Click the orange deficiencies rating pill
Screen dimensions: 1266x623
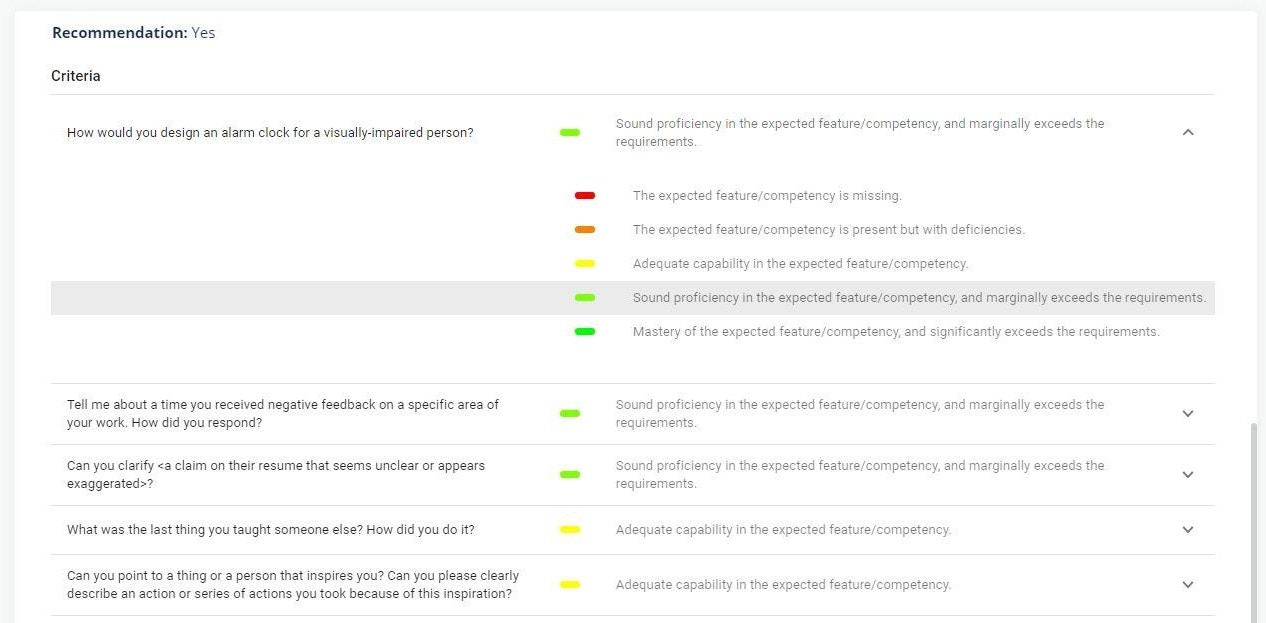tap(585, 229)
